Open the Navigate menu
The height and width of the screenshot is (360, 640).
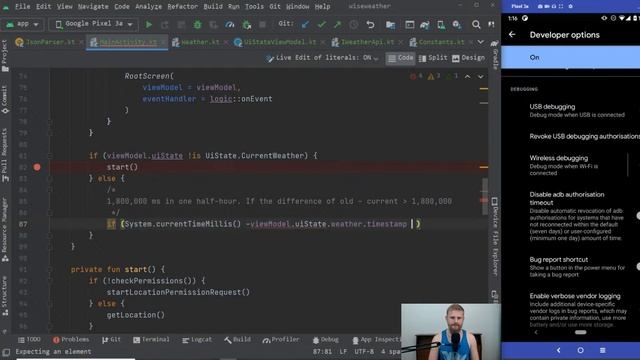[93, 7]
